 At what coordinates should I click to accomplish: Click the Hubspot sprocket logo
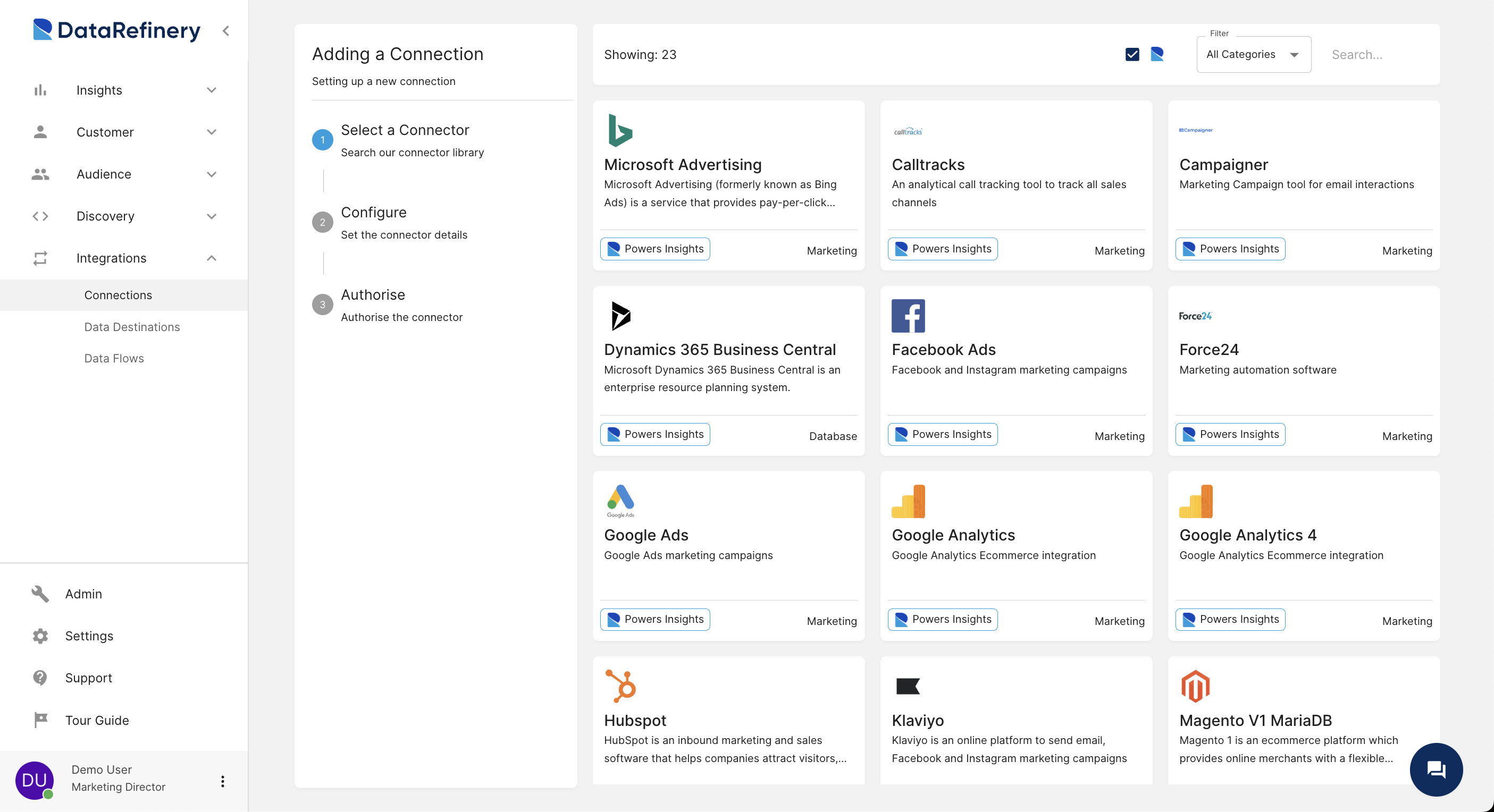pos(620,686)
